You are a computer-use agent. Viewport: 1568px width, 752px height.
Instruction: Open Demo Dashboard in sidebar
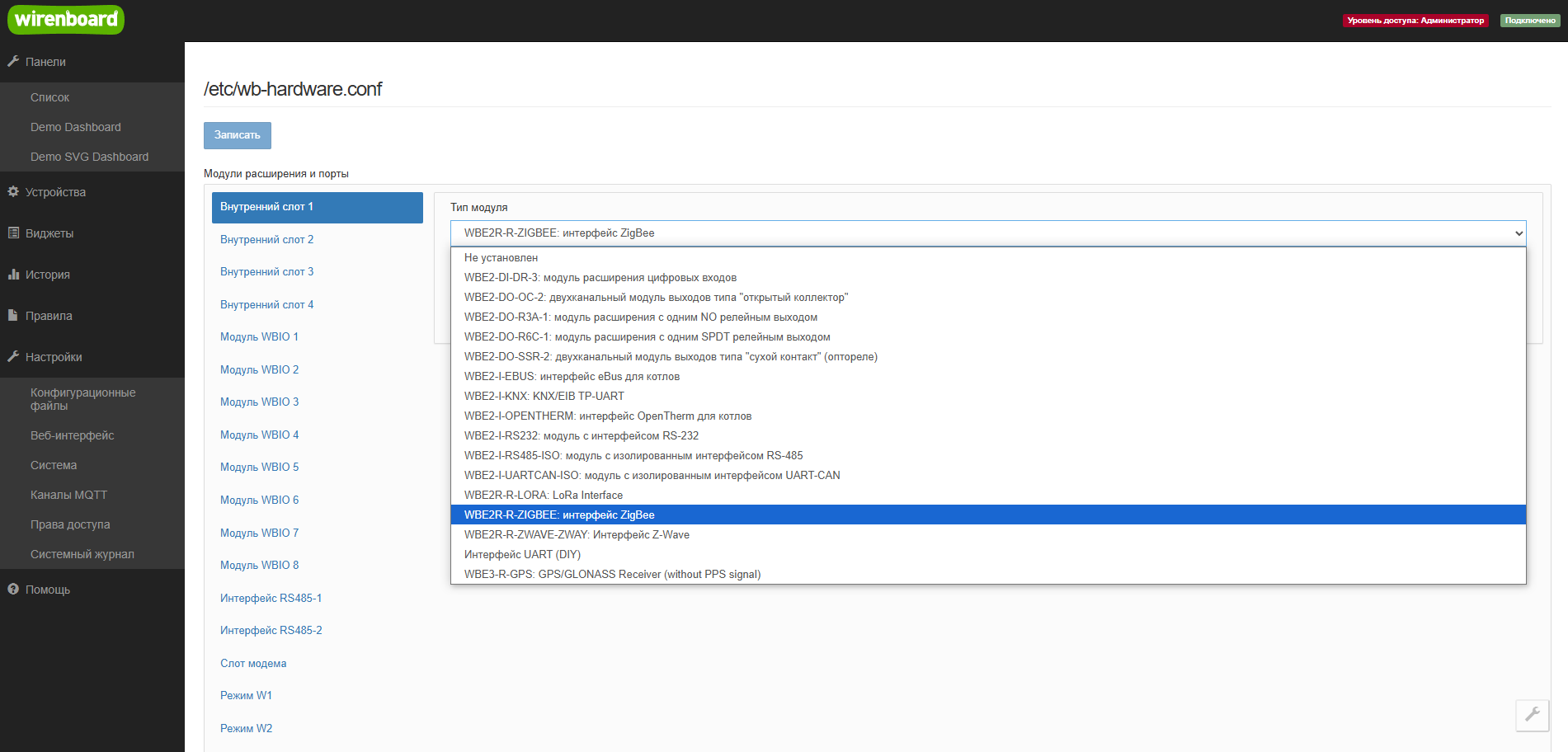(x=92, y=127)
